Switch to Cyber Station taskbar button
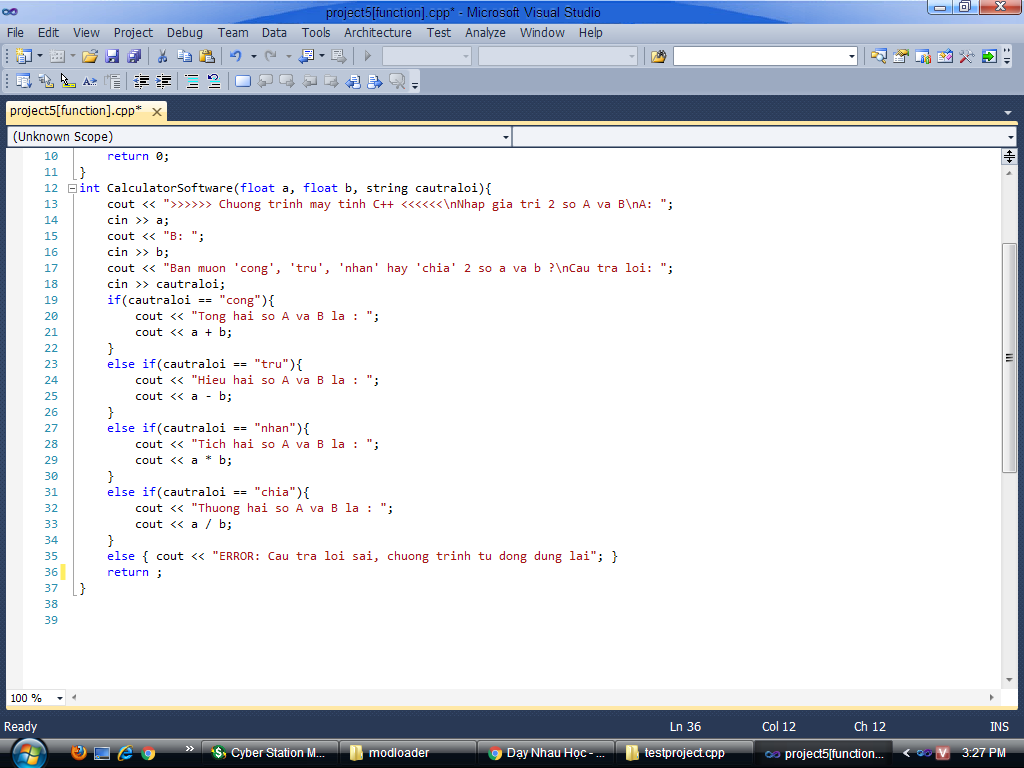The image size is (1024, 768). point(270,753)
